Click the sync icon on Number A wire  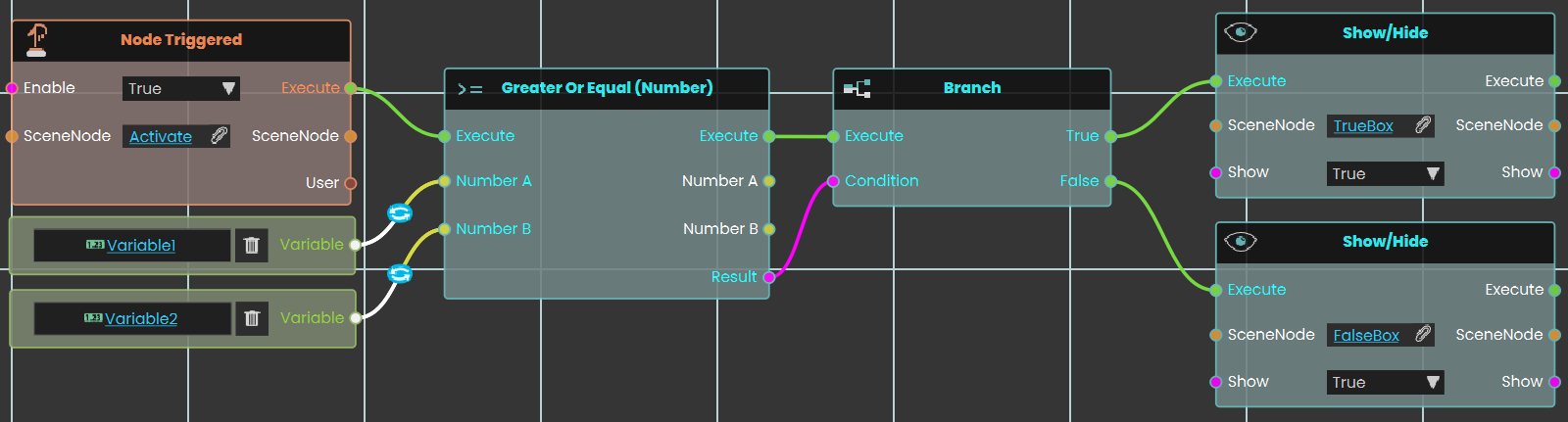[x=400, y=213]
